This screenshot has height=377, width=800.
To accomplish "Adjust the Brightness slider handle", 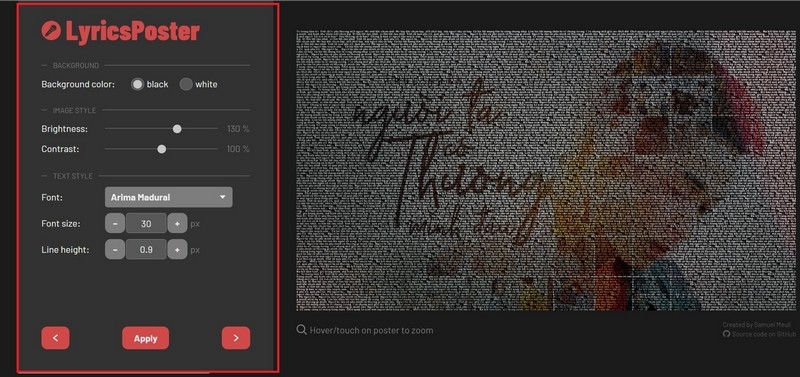I will (177, 129).
